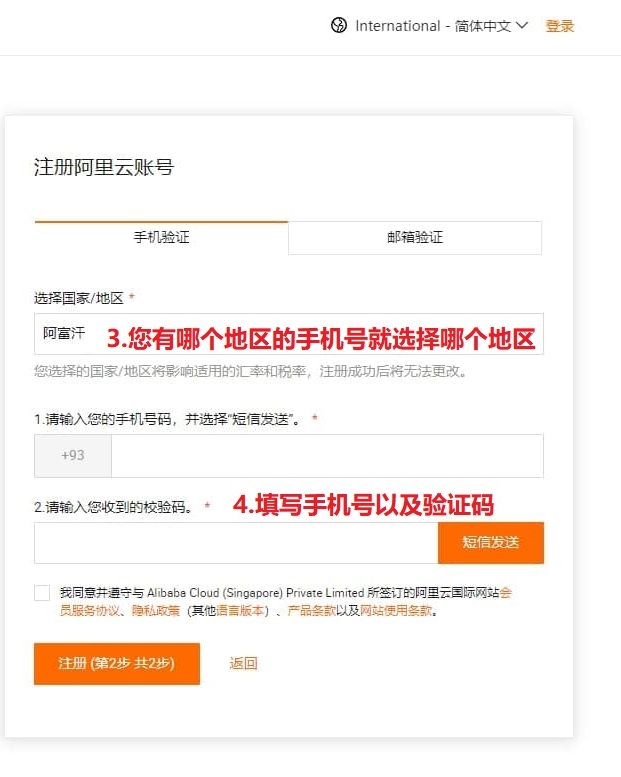Open the 产品条款 link
Image resolution: width=621 pixels, height=777 pixels.
coord(311,610)
